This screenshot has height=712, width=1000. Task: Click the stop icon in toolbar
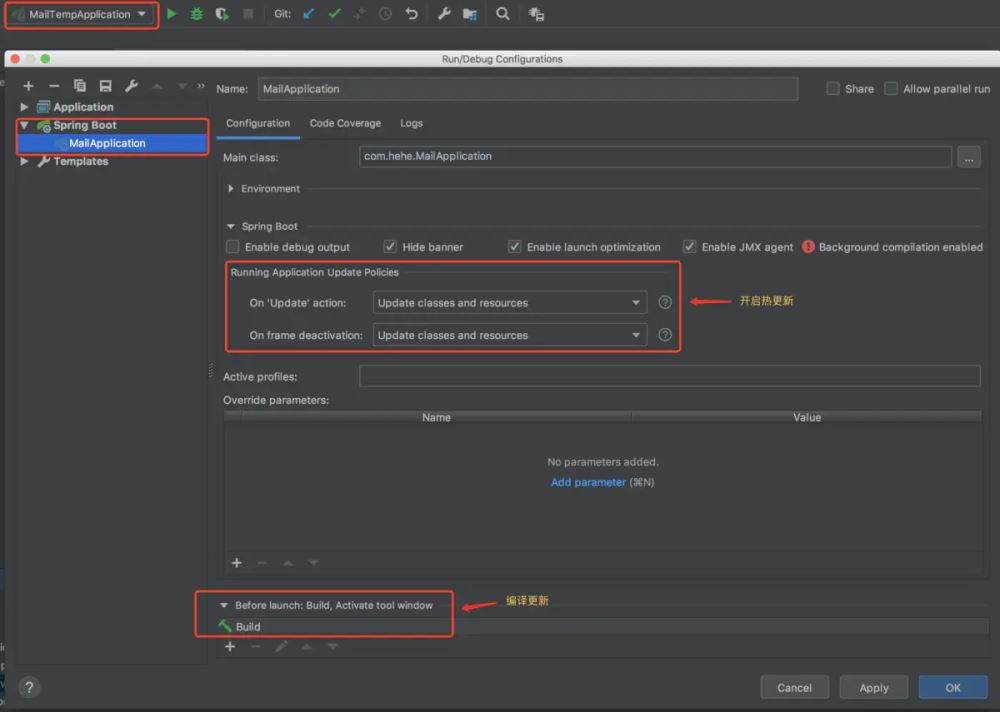pyautogui.click(x=248, y=13)
